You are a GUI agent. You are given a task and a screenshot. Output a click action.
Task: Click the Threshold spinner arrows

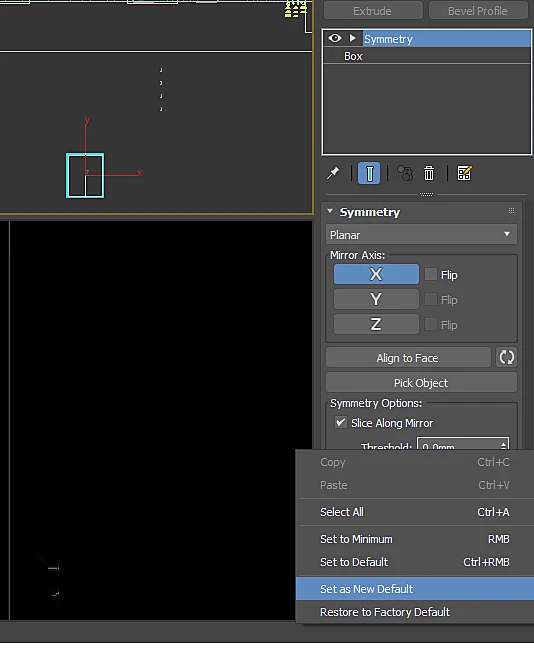pyautogui.click(x=503, y=445)
